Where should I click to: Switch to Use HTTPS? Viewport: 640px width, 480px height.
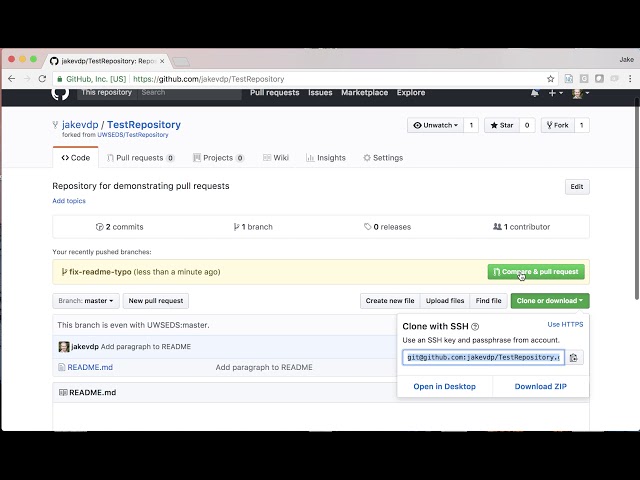pos(565,324)
